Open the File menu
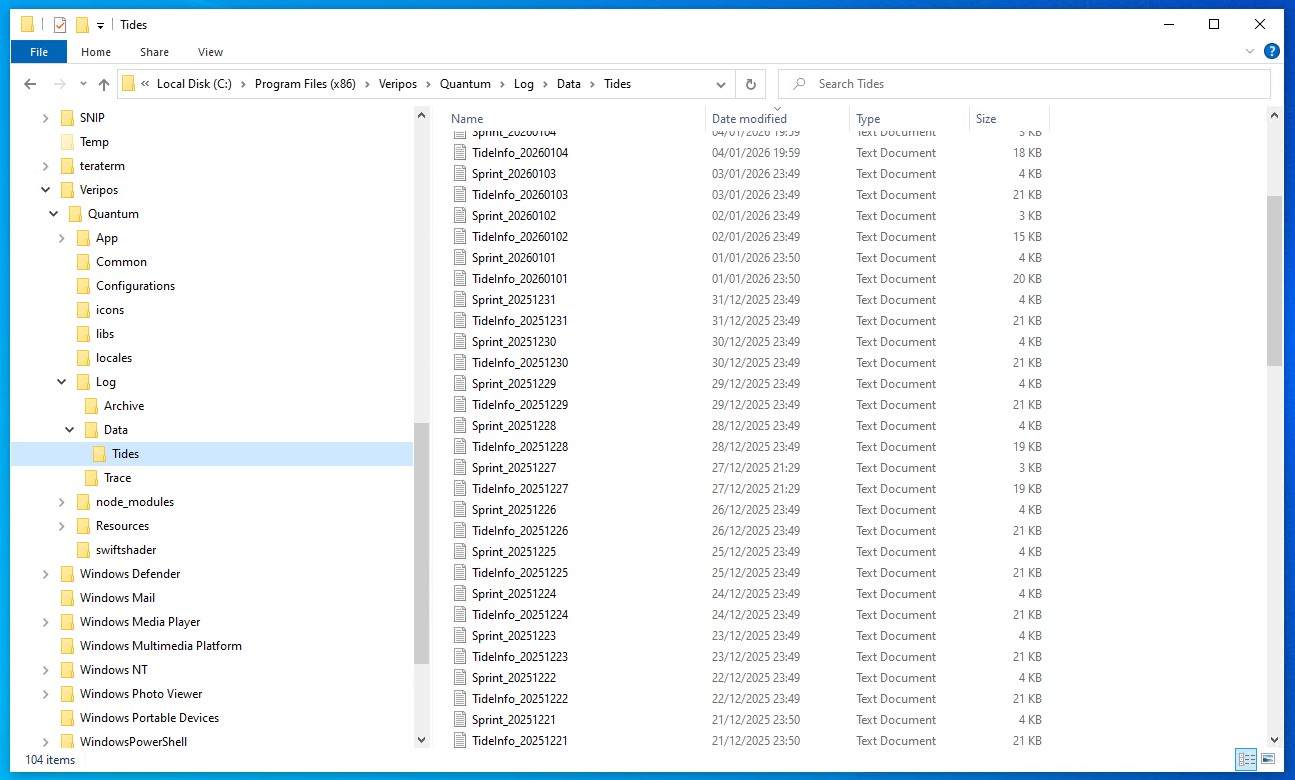The image size is (1295, 780). [x=39, y=52]
